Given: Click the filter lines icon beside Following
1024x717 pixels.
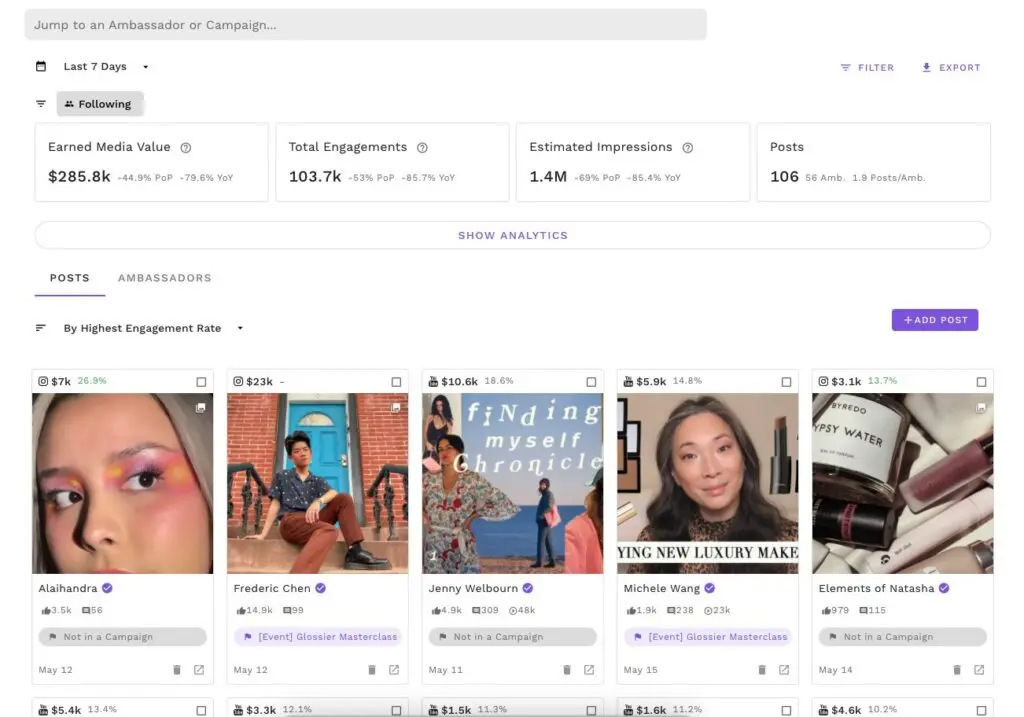Looking at the screenshot, I should [41, 104].
